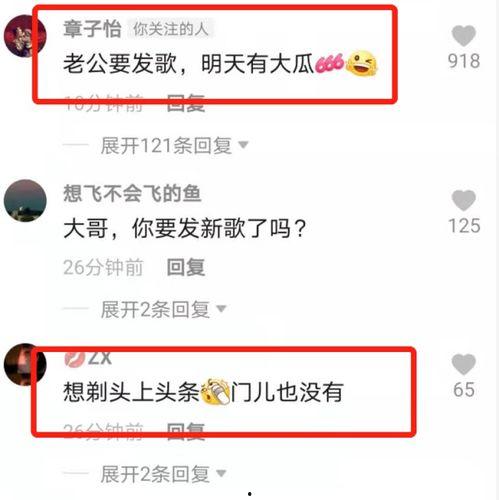Open 想飞不会飞的鱼's avatar picture
The width and height of the screenshot is (499, 500).
click(25, 200)
